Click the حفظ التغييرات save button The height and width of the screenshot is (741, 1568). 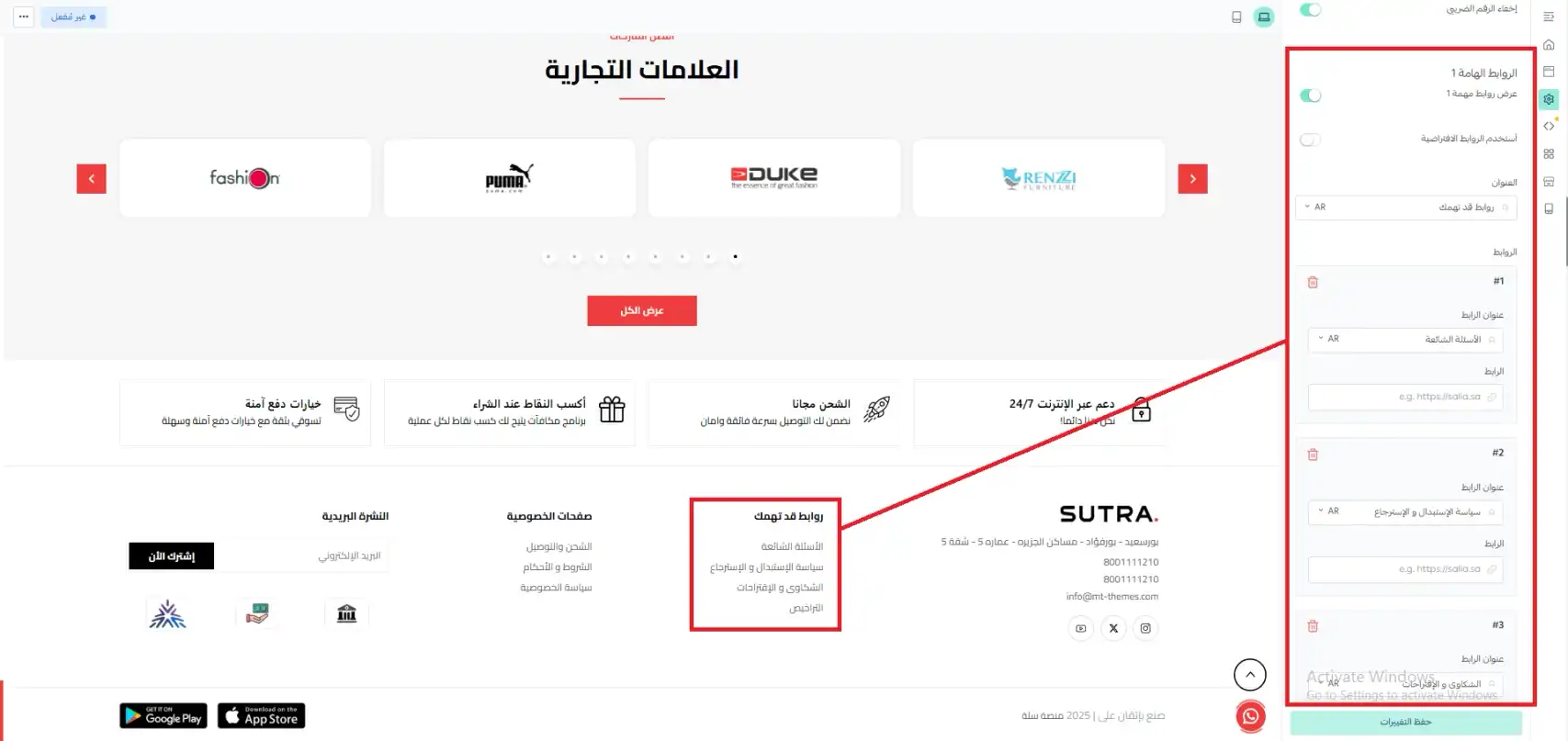click(x=1405, y=722)
